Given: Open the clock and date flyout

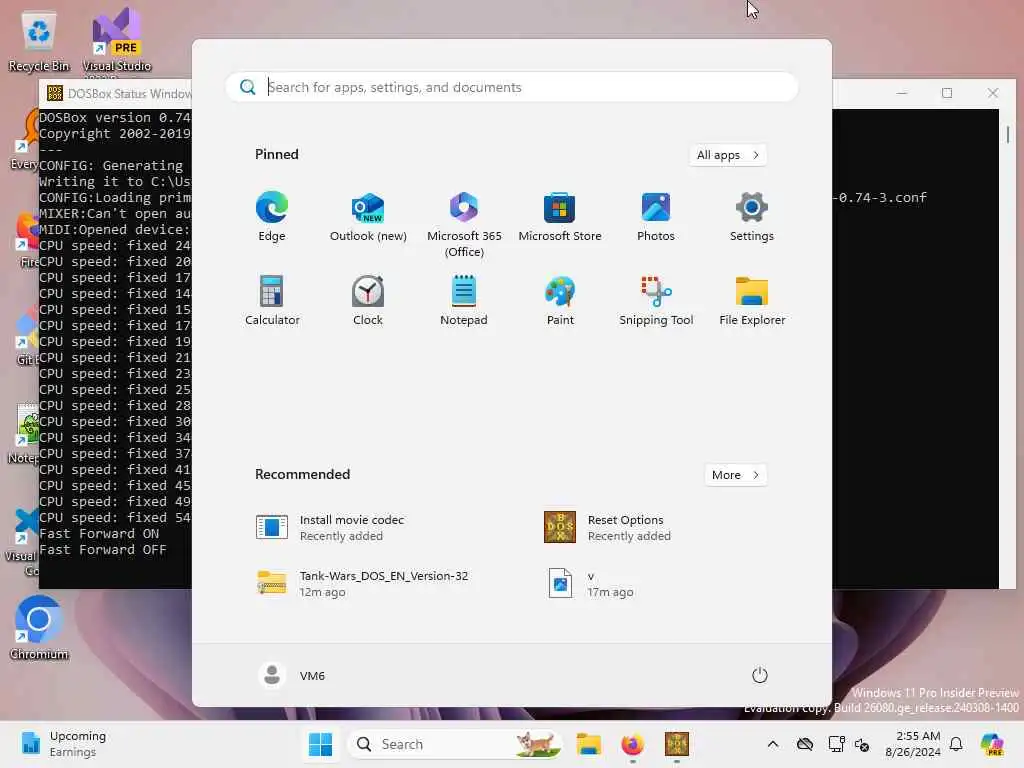Looking at the screenshot, I should pos(913,744).
